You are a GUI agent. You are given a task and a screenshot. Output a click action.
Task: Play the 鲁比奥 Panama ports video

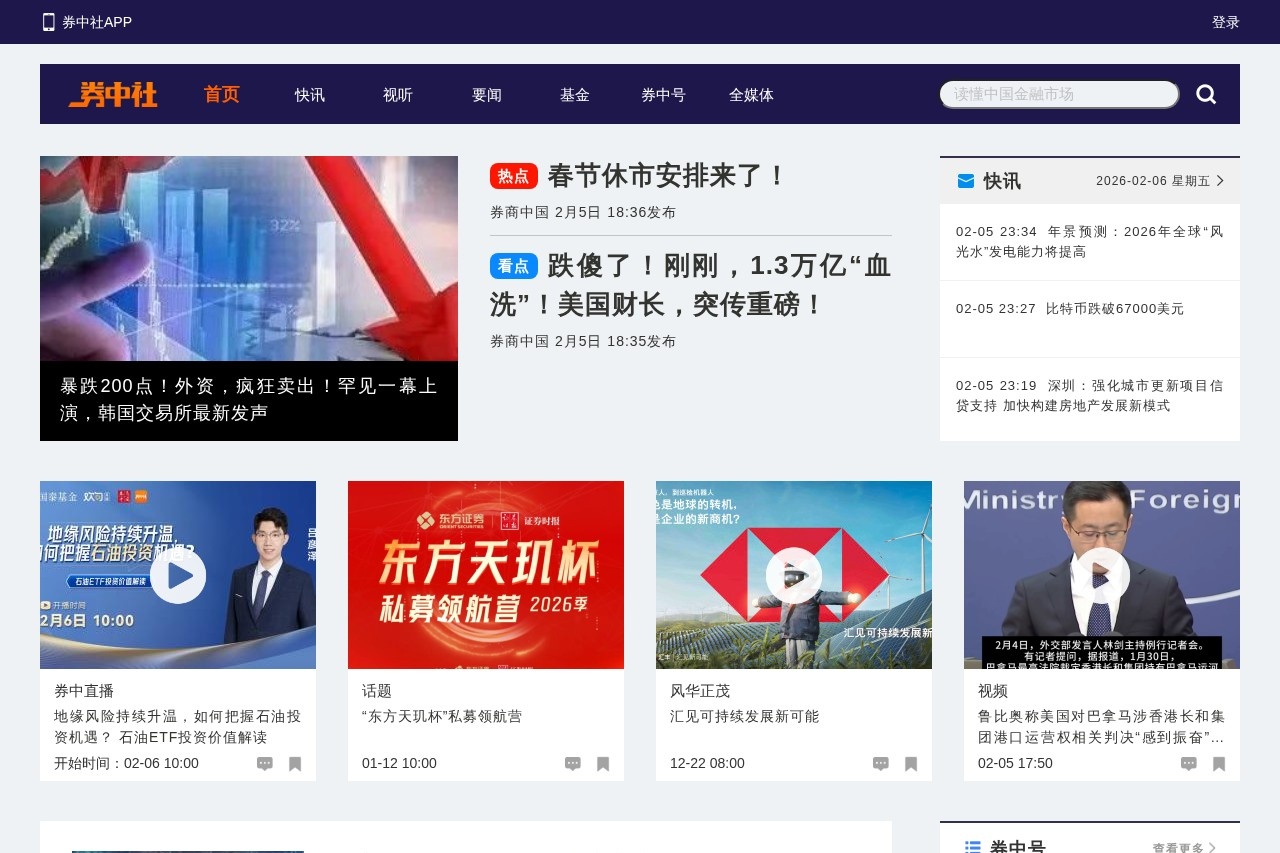tap(1102, 575)
